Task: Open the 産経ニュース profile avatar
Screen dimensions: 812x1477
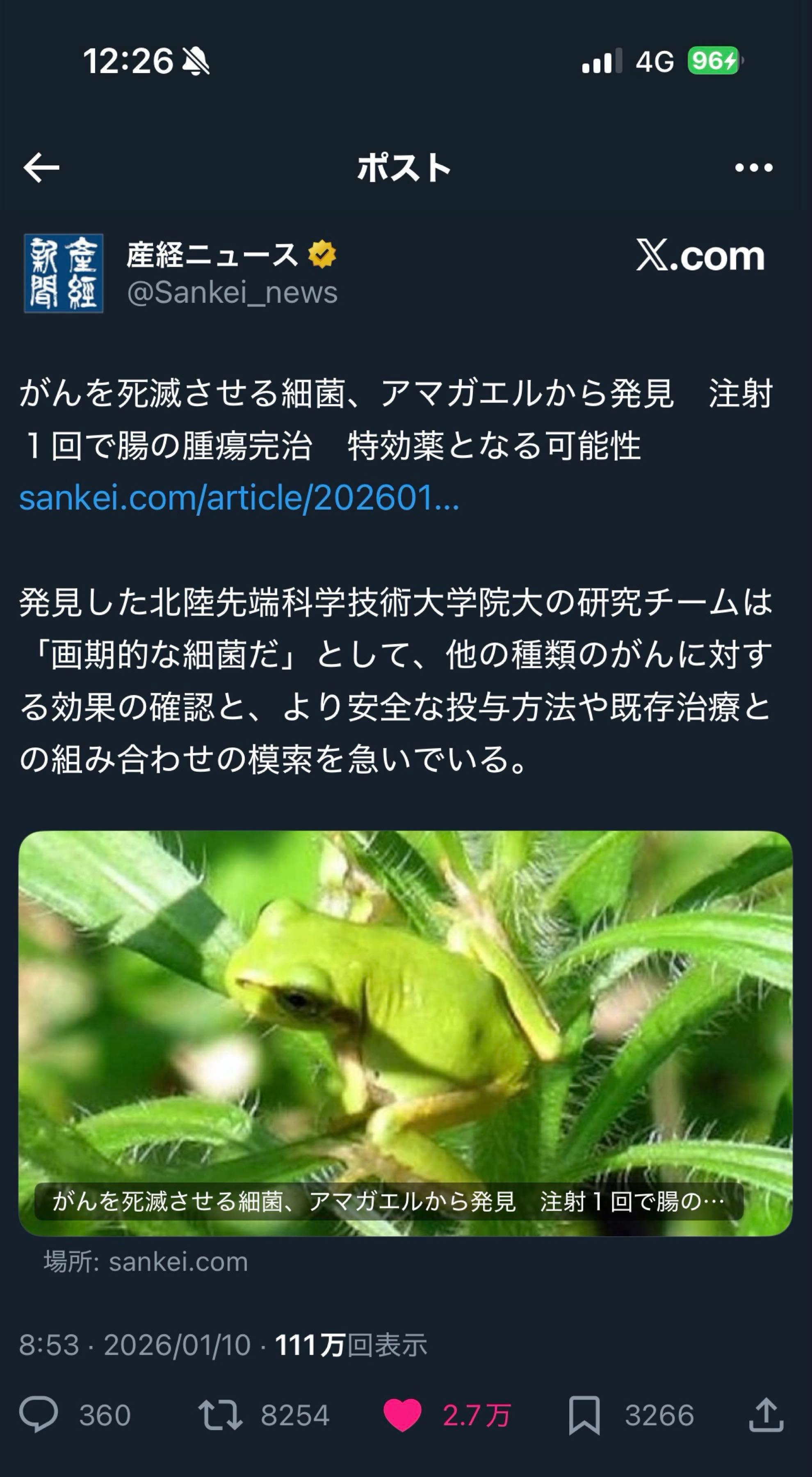Action: (x=63, y=273)
